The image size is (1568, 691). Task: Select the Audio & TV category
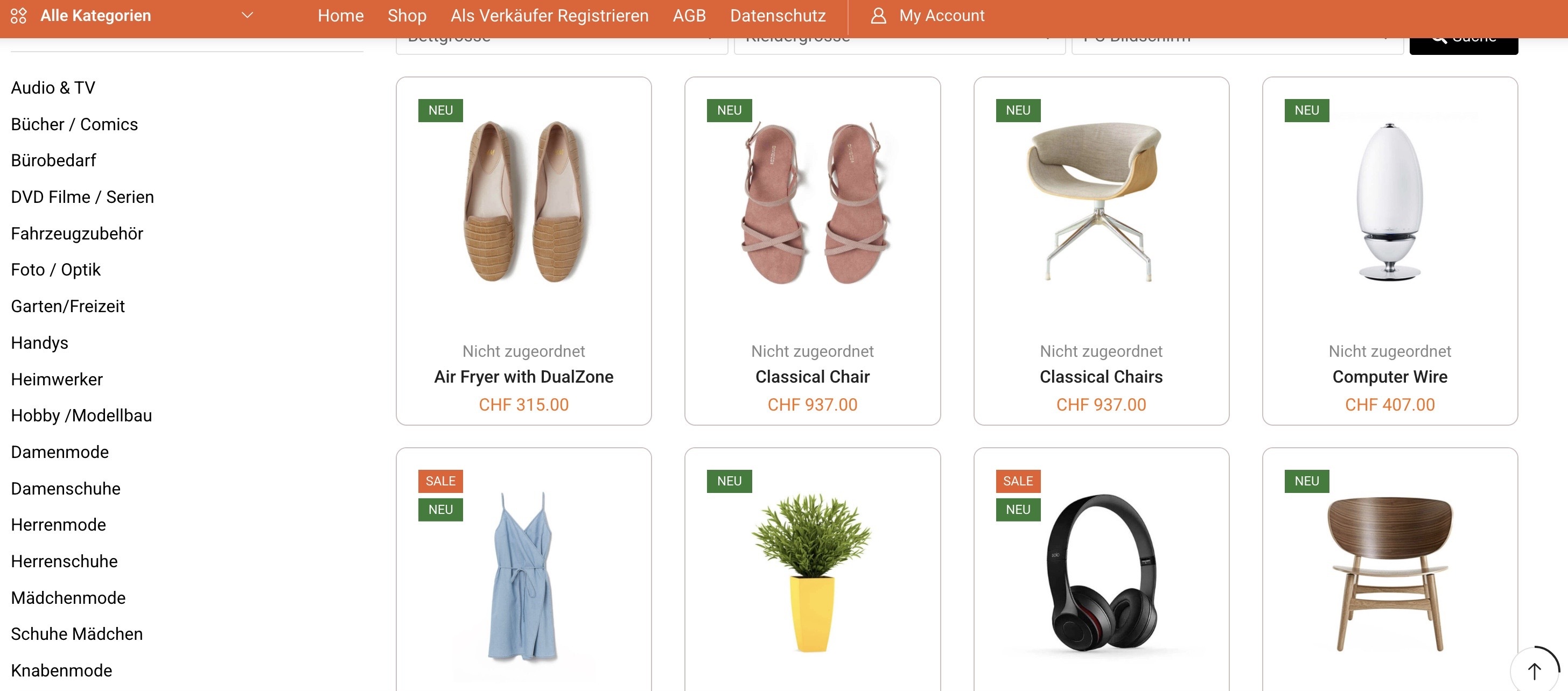53,88
